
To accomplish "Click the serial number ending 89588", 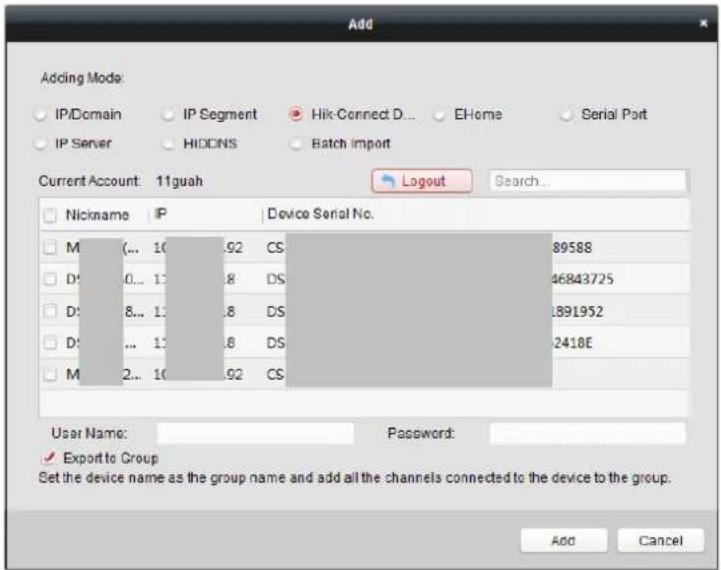I will [572, 247].
